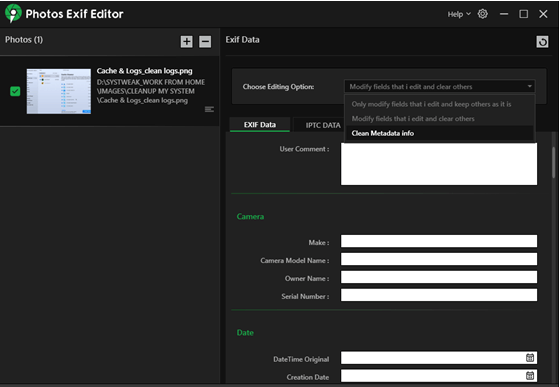Click the Camera section heading
This screenshot has height=387, width=560.
point(250,217)
